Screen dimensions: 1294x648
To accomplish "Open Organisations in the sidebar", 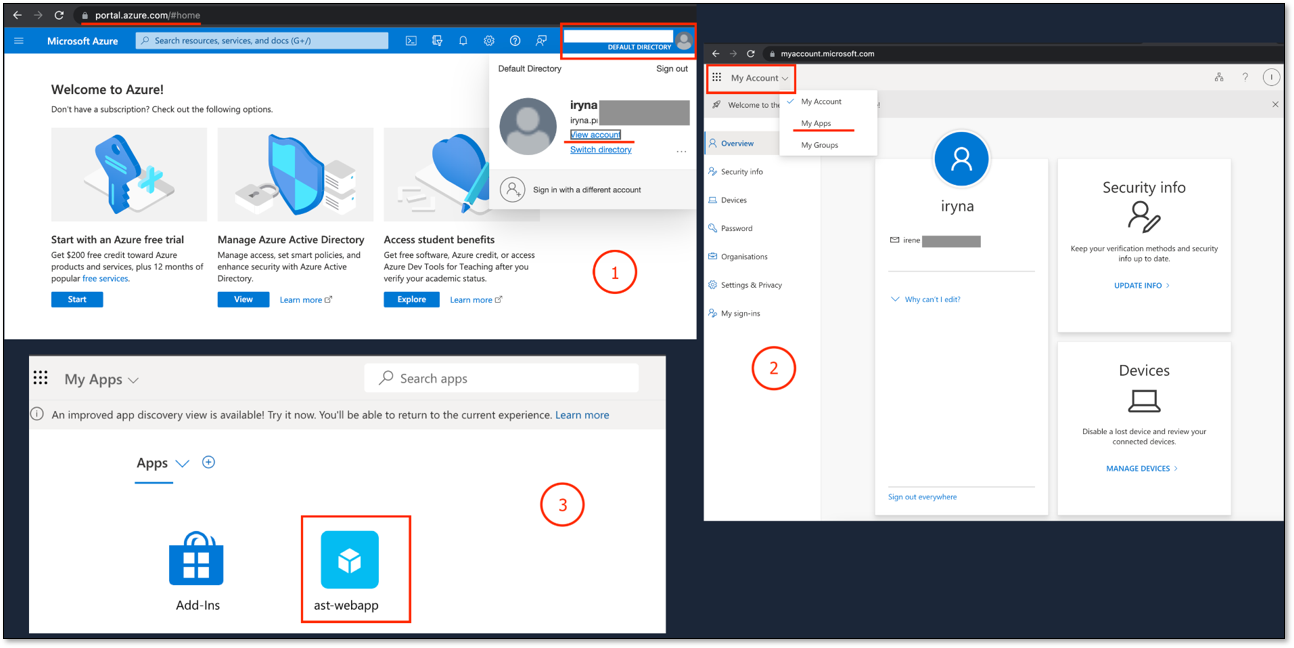I will [738, 257].
